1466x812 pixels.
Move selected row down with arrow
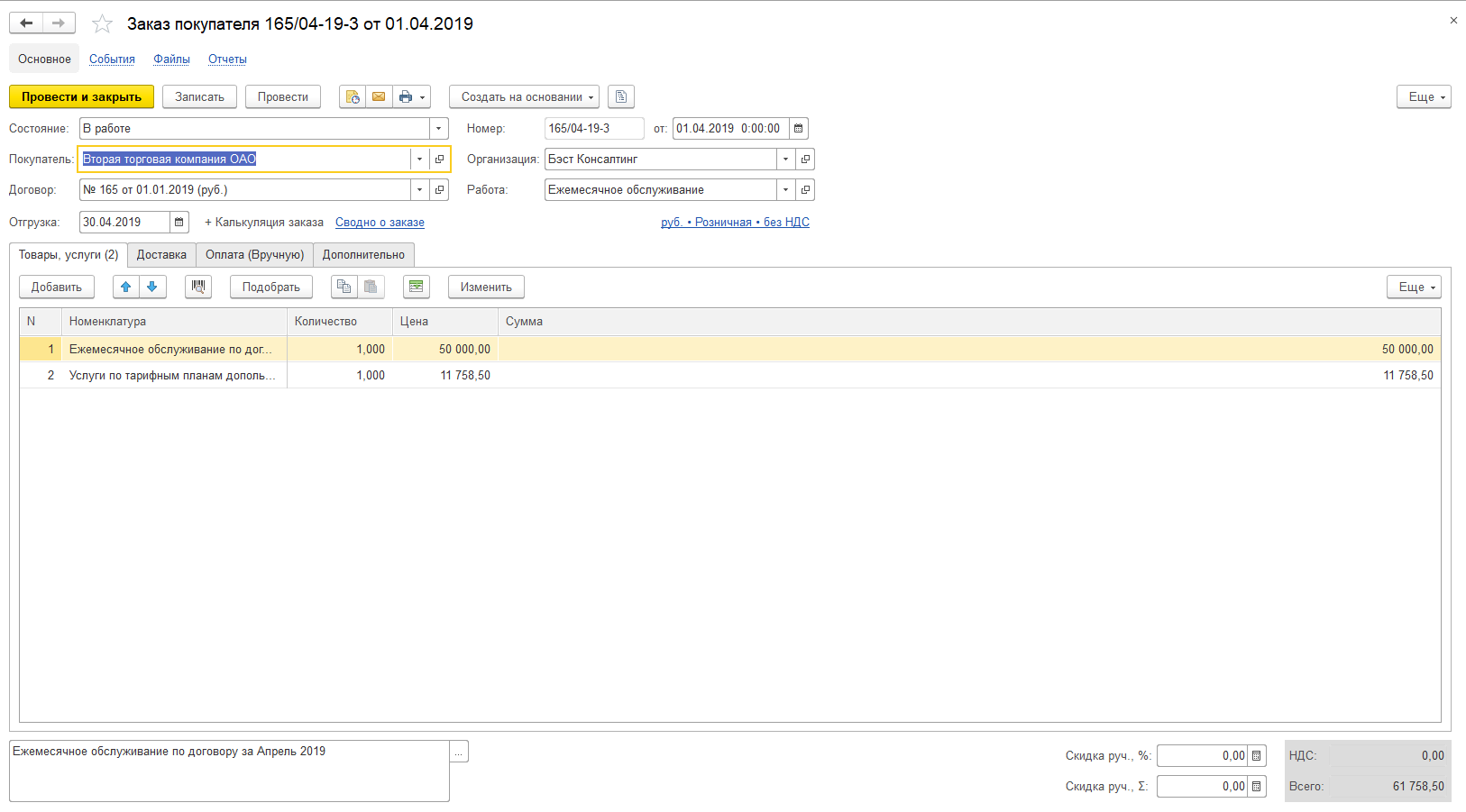(152, 287)
